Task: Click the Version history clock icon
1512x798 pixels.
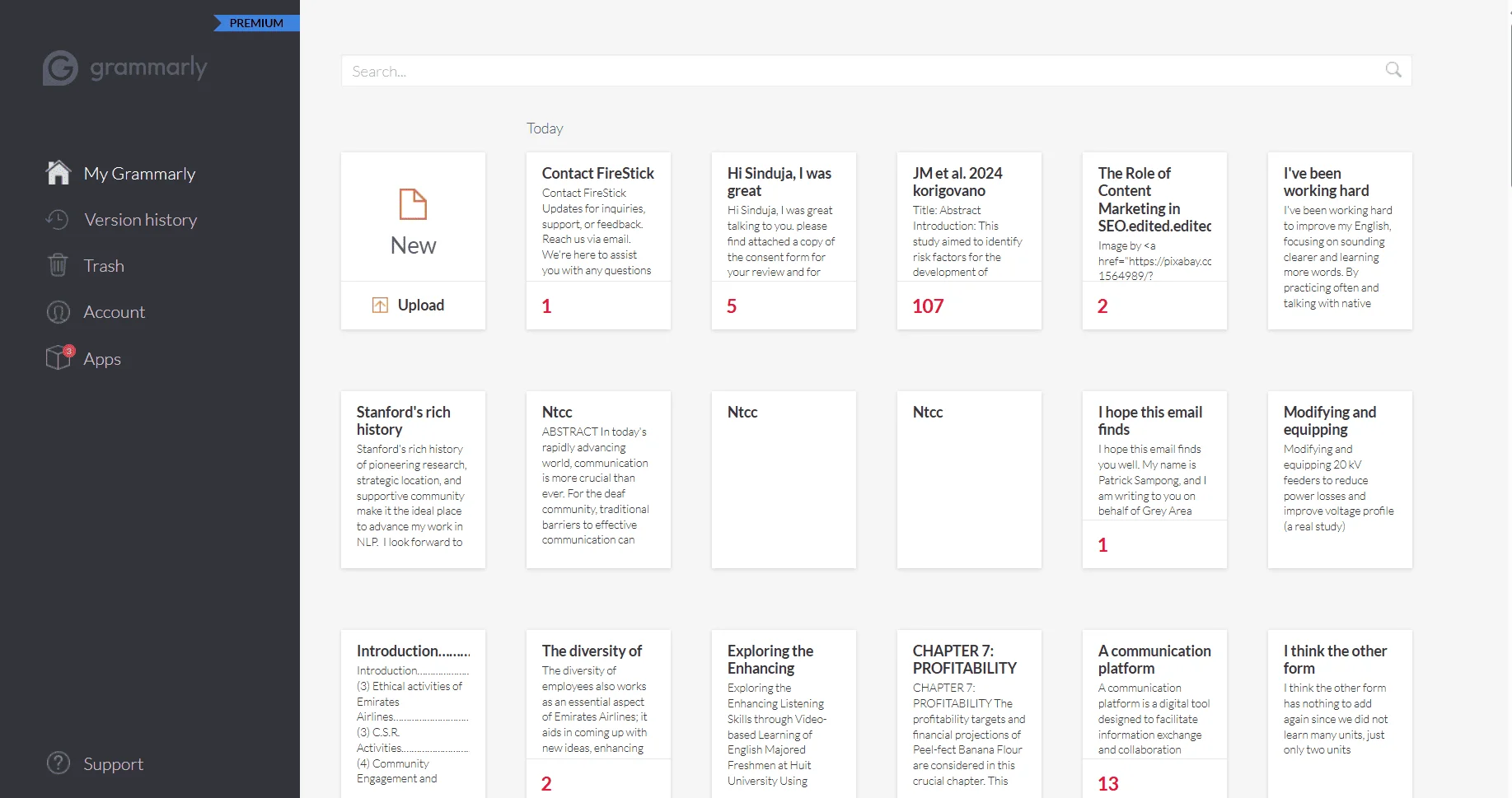Action: click(58, 220)
